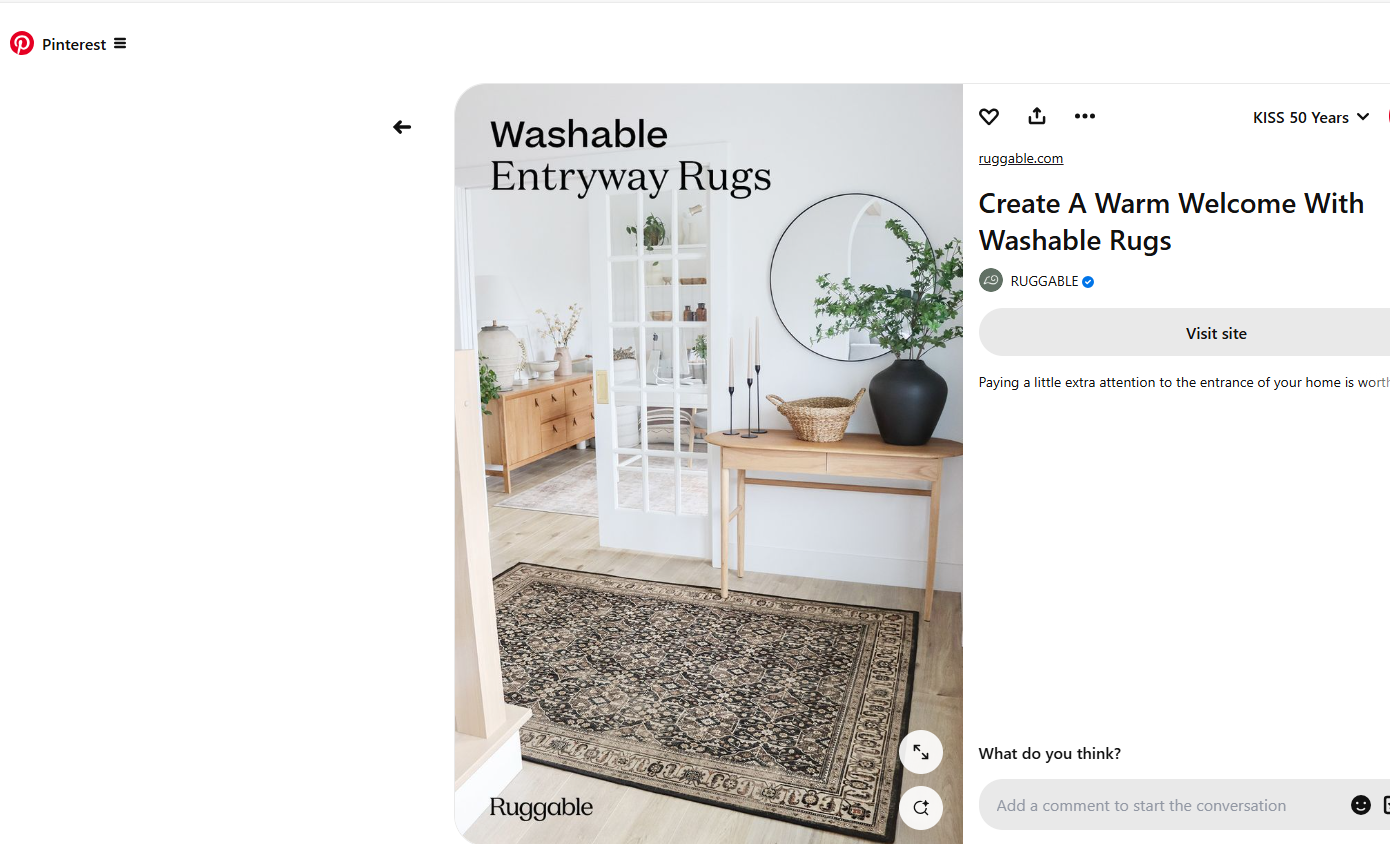Open the emoji picker in comment box
This screenshot has height=844, width=1390.
(x=1360, y=805)
